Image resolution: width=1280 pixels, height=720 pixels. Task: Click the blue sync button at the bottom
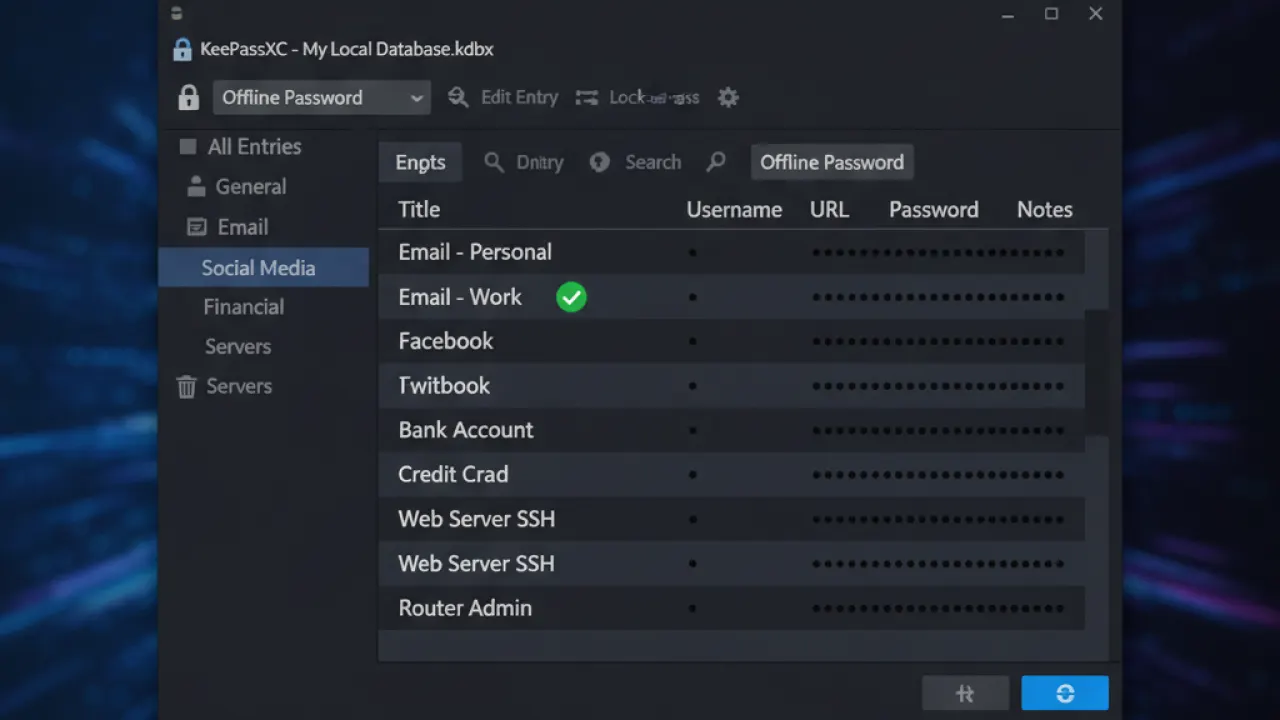(x=1065, y=693)
